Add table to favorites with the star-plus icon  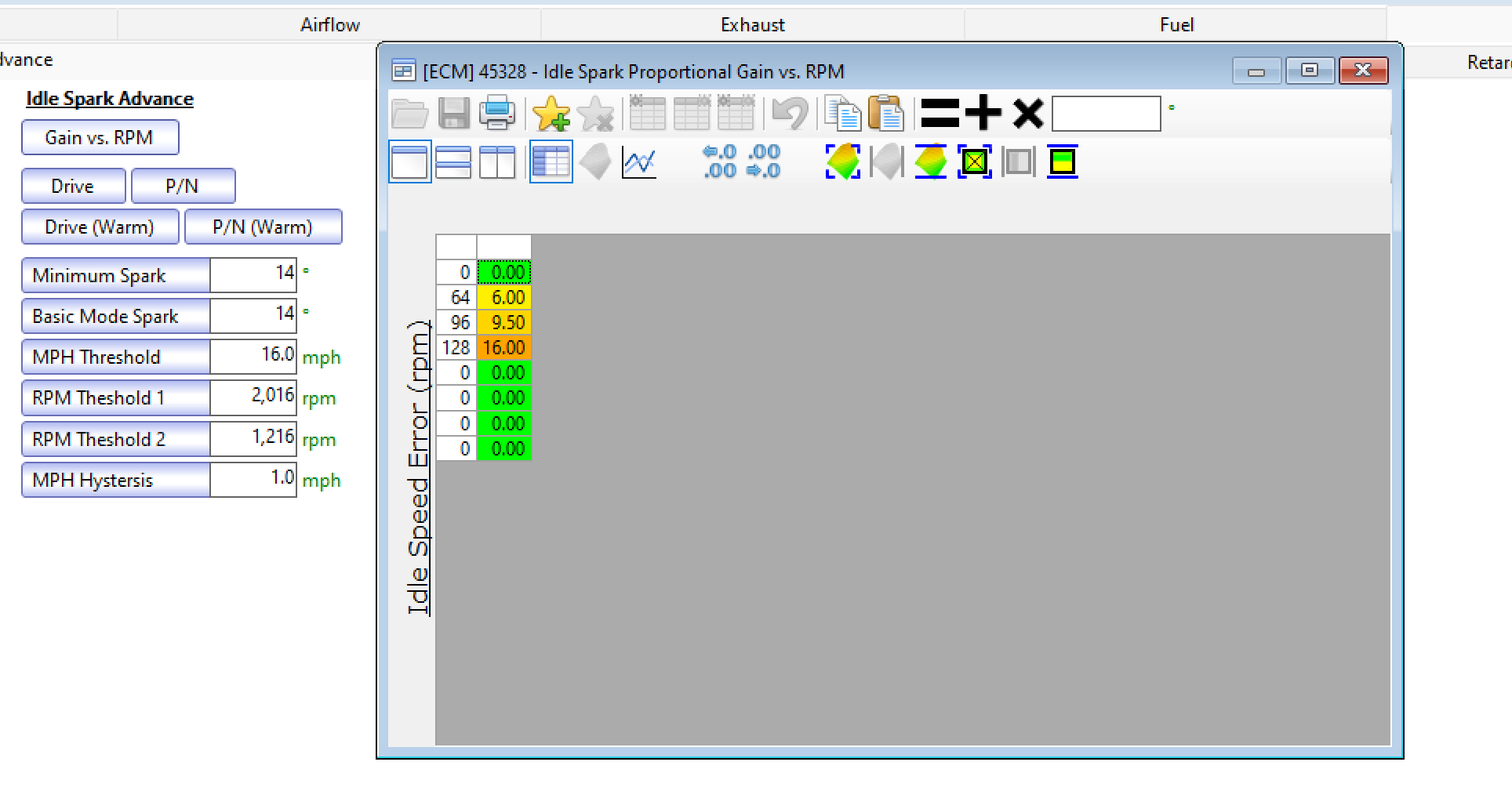[551, 114]
